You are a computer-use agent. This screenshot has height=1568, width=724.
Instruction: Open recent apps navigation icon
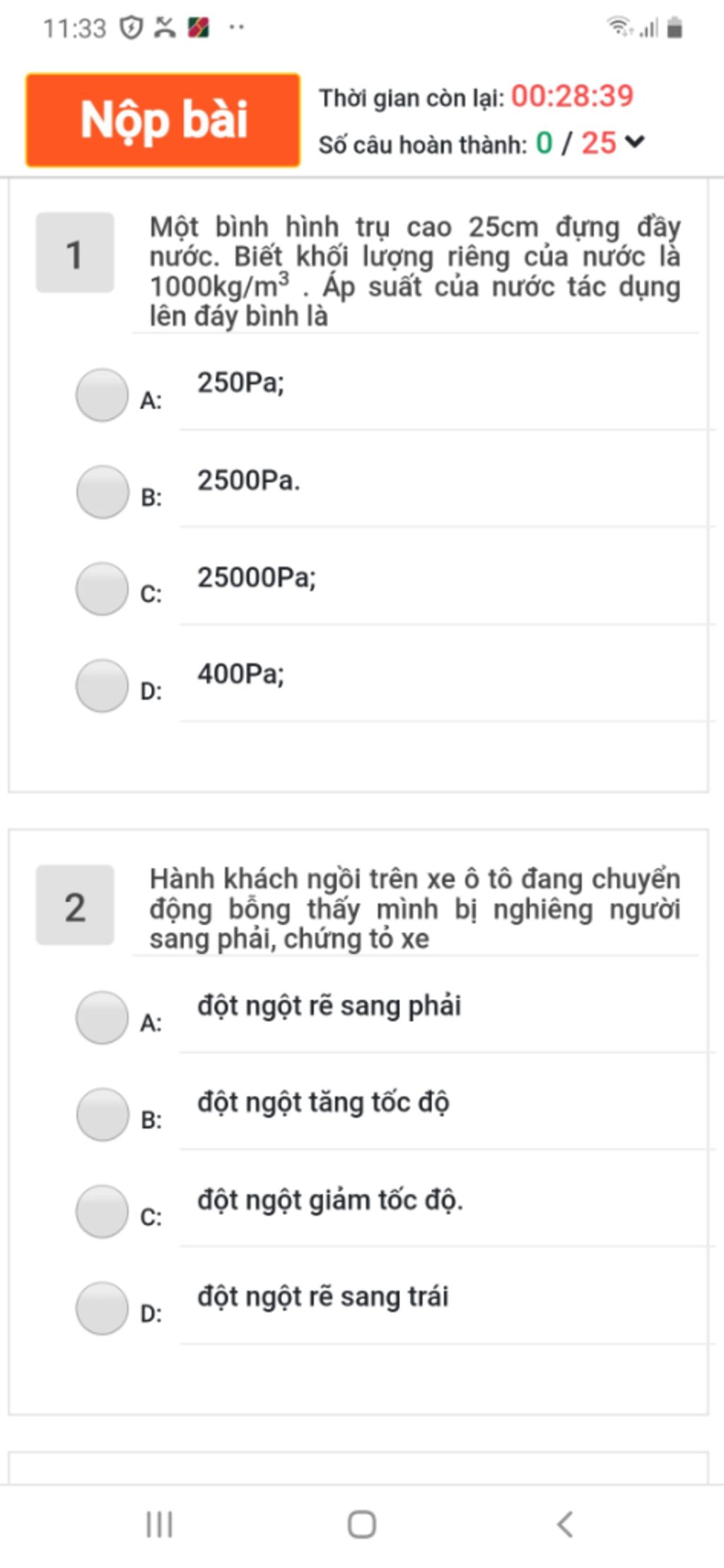coord(159,1524)
